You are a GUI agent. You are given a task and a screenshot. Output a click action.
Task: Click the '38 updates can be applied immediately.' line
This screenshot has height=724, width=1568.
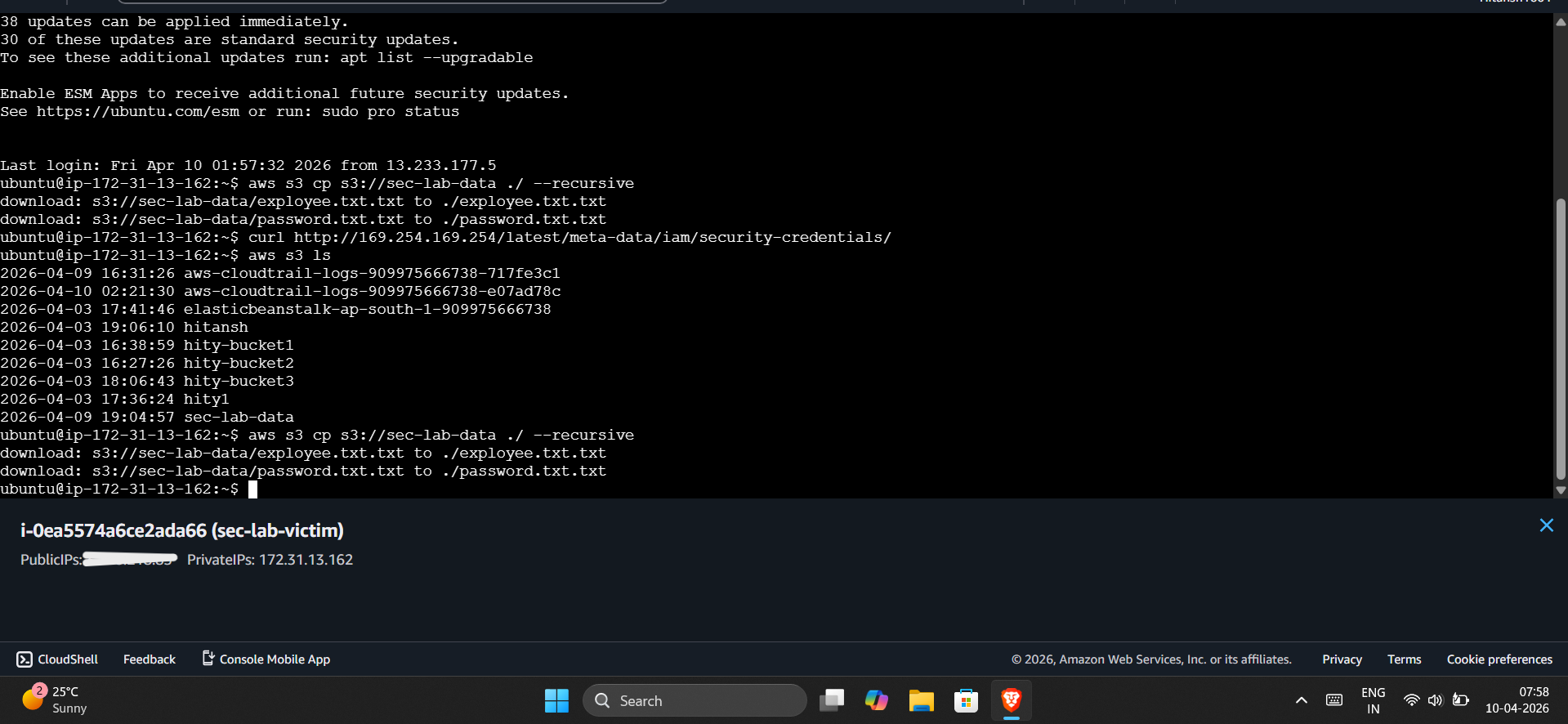tap(174, 21)
